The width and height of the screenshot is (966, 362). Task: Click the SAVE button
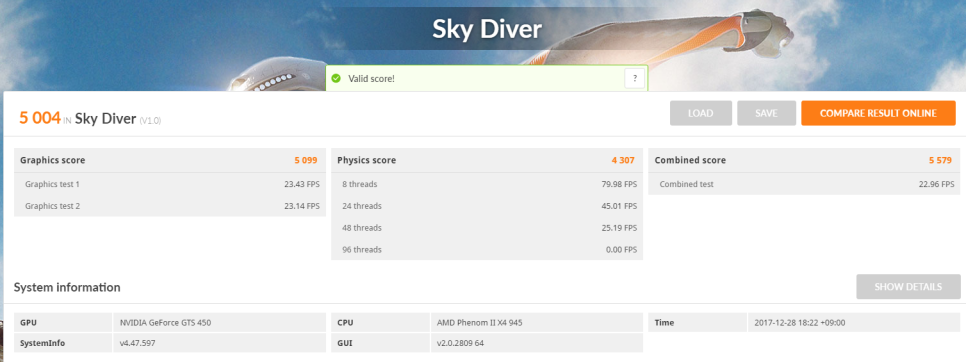pos(766,113)
